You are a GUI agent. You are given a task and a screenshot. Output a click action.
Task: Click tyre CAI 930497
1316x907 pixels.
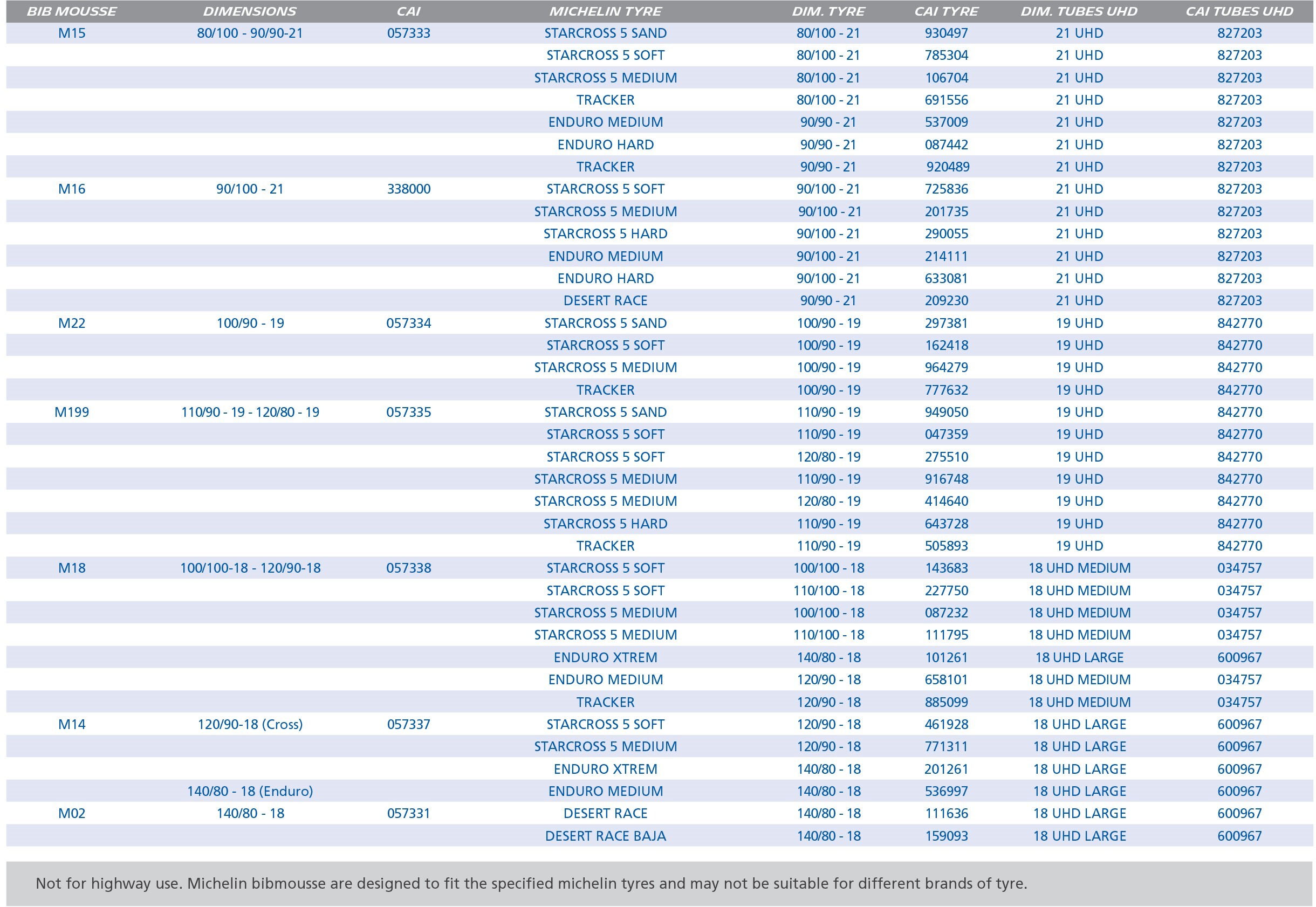pyautogui.click(x=946, y=33)
